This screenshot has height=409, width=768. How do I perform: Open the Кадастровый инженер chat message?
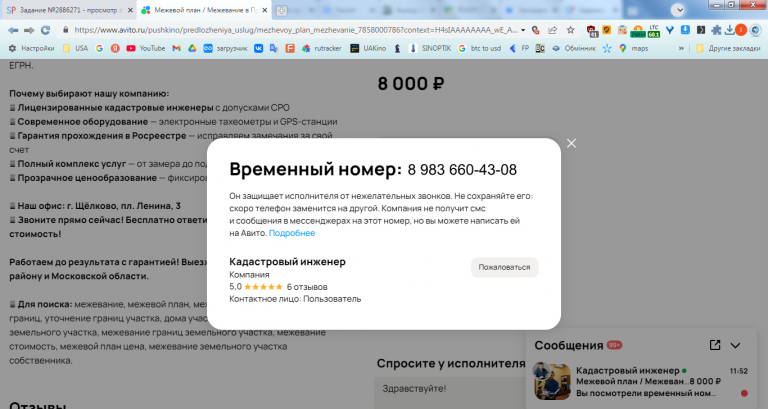(641, 382)
